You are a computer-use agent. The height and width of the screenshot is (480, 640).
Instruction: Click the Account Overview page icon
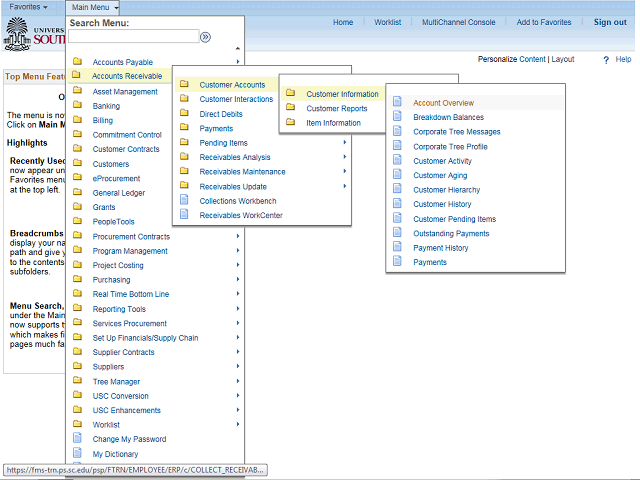[397, 102]
